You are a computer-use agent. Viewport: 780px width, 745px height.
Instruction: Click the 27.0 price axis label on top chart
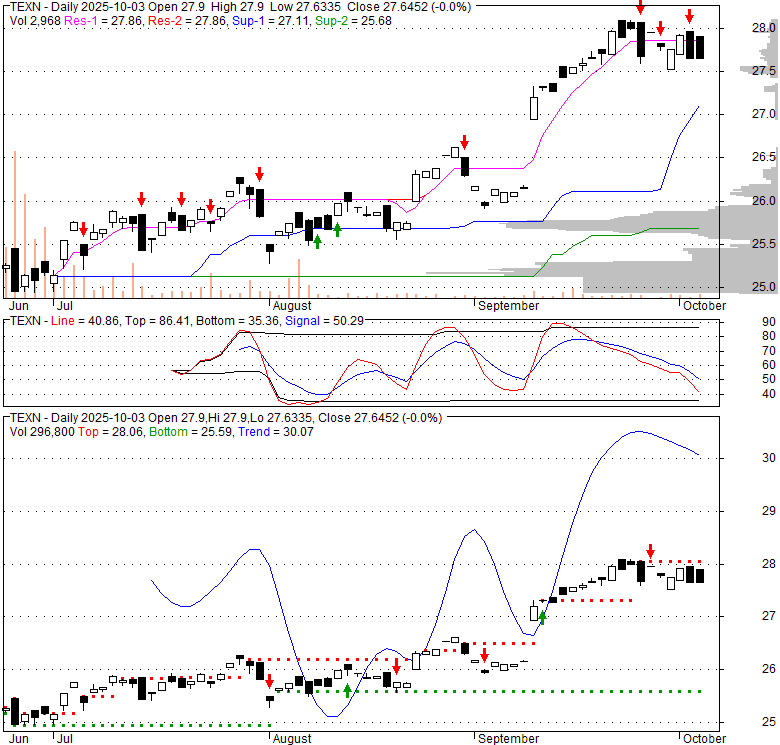point(764,114)
